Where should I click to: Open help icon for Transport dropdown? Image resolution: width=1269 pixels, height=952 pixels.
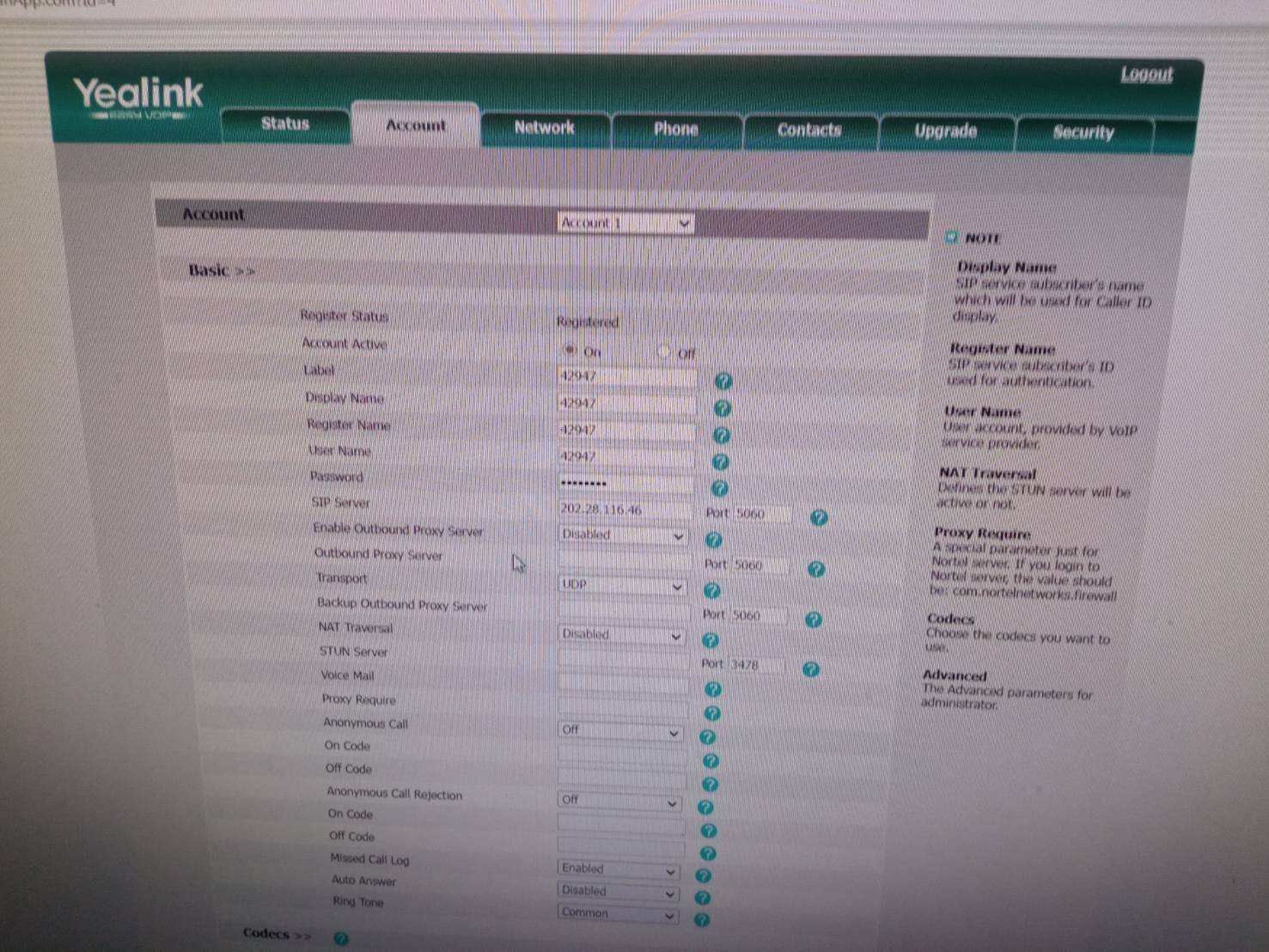coord(711,590)
